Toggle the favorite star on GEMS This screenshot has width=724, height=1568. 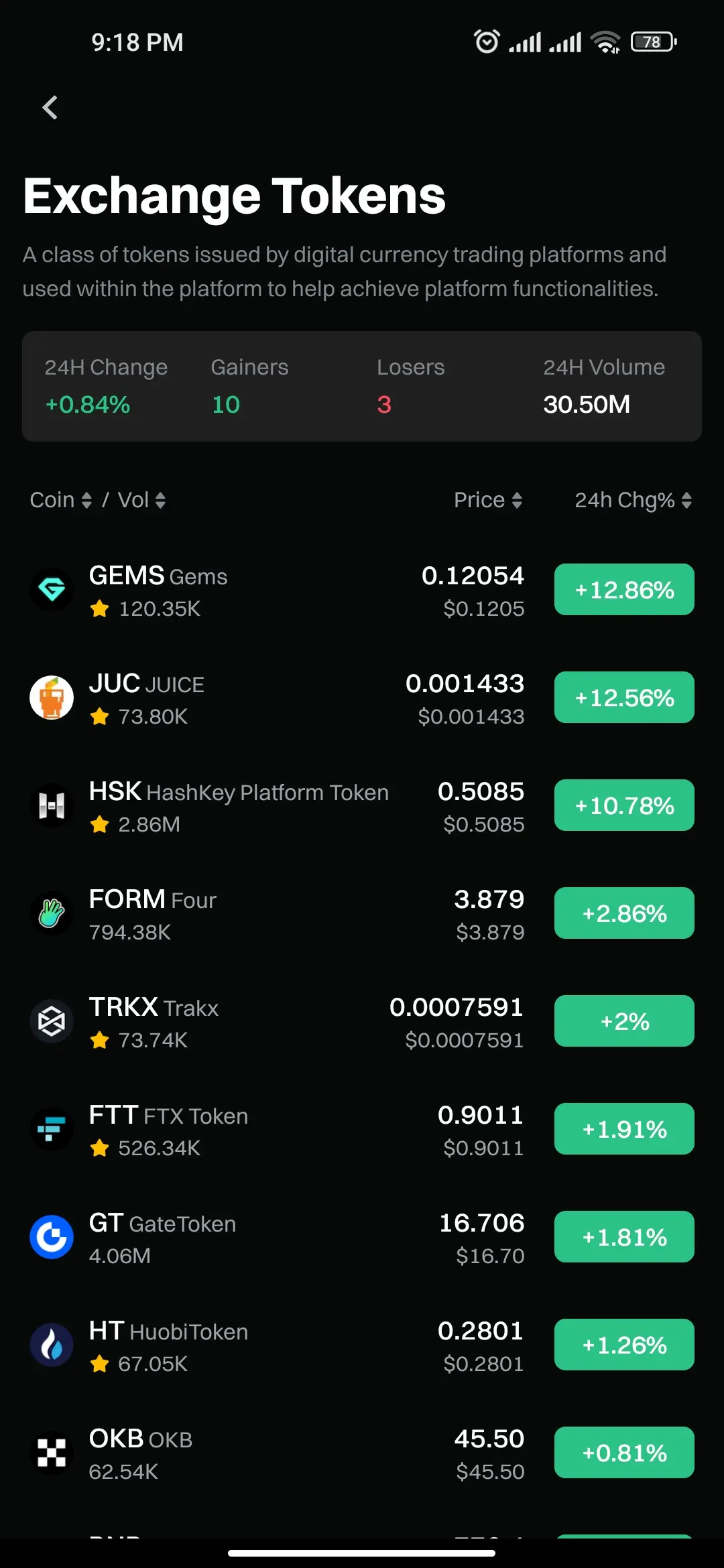tap(100, 608)
